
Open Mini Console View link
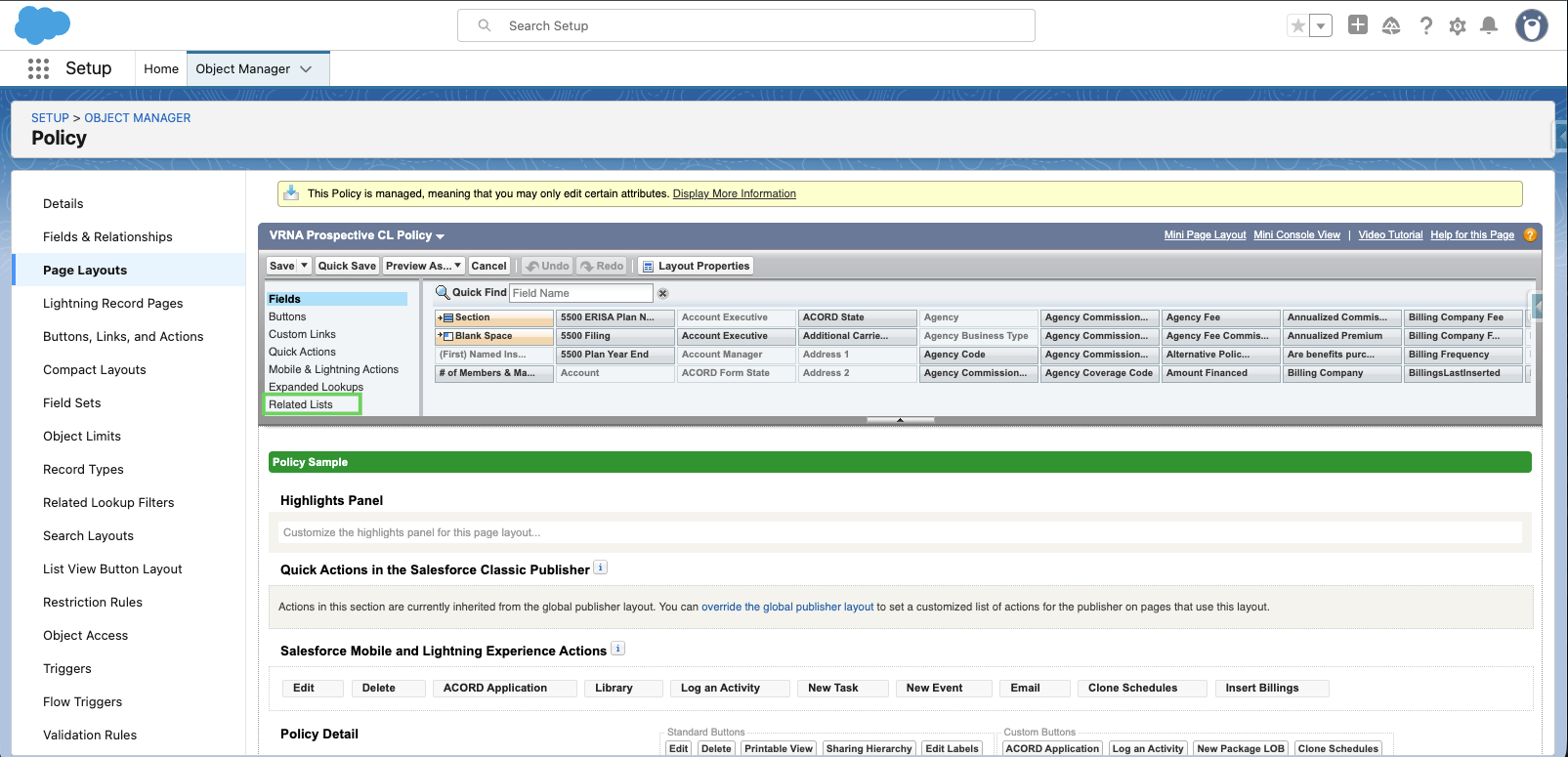[1296, 234]
